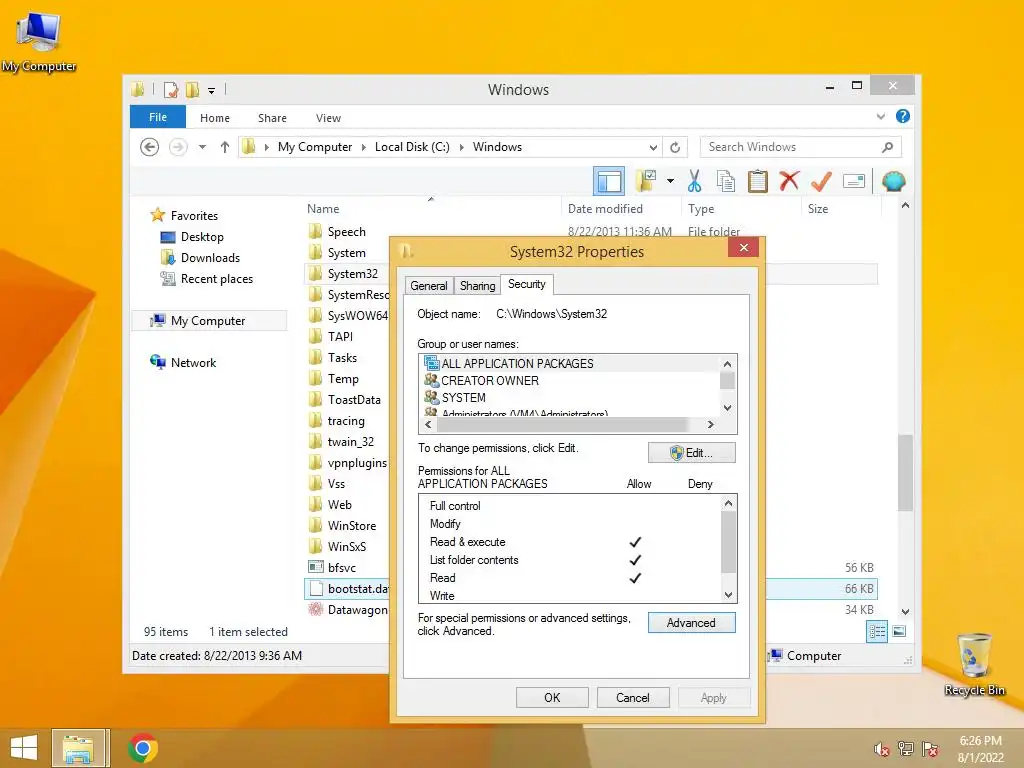1024x768 pixels.
Task: Click the Windows Start button
Action: point(24,748)
